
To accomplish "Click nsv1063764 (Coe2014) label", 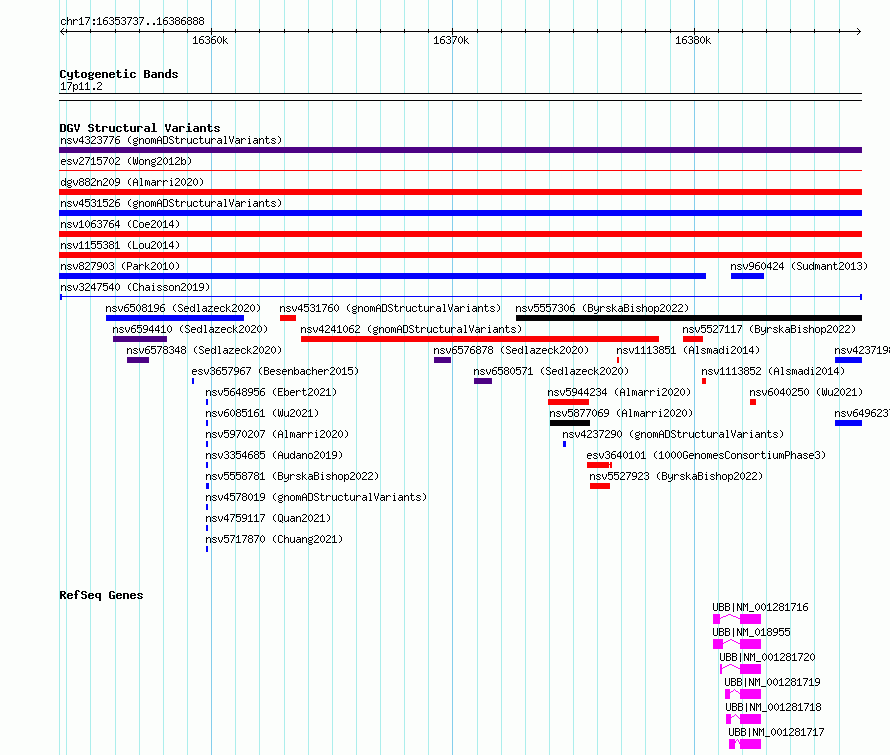I will click(x=120, y=224).
